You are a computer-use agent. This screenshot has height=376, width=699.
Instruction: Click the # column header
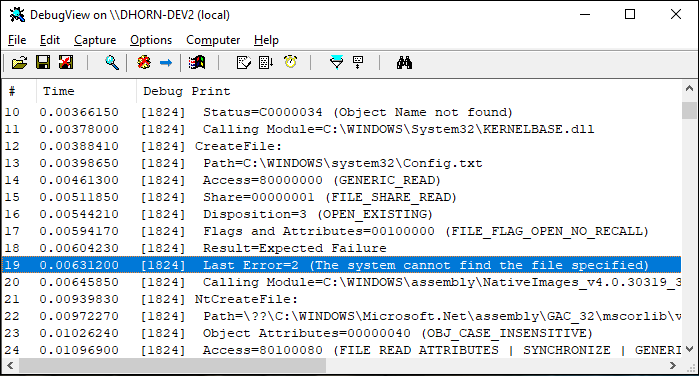coord(19,91)
